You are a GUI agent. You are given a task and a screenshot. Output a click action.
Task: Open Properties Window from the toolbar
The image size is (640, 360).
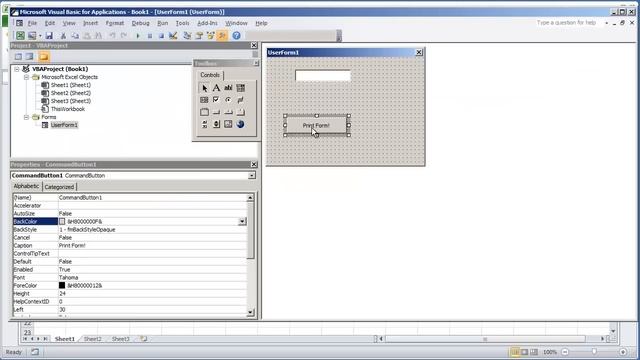[x=199, y=36]
